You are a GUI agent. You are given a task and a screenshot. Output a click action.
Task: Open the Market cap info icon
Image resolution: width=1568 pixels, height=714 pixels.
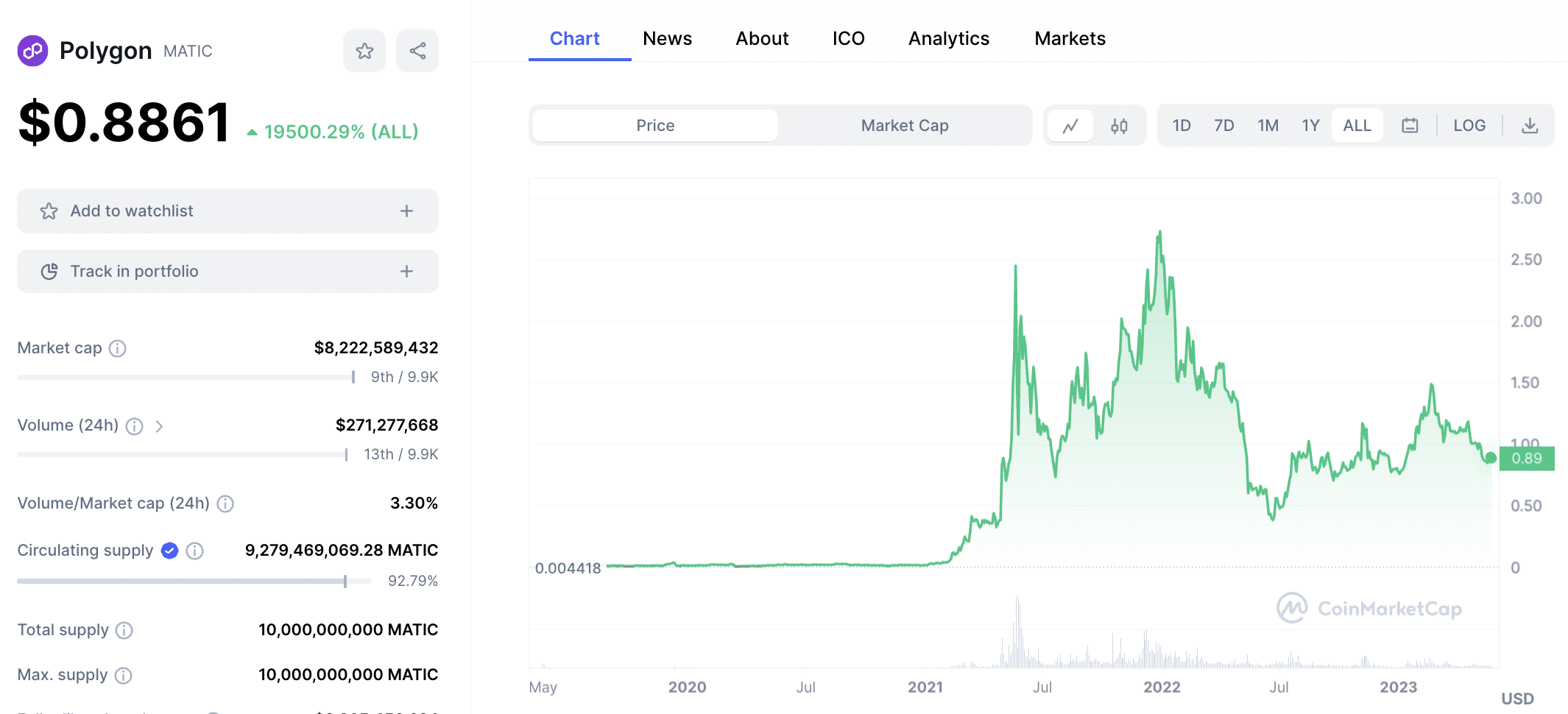tap(118, 348)
